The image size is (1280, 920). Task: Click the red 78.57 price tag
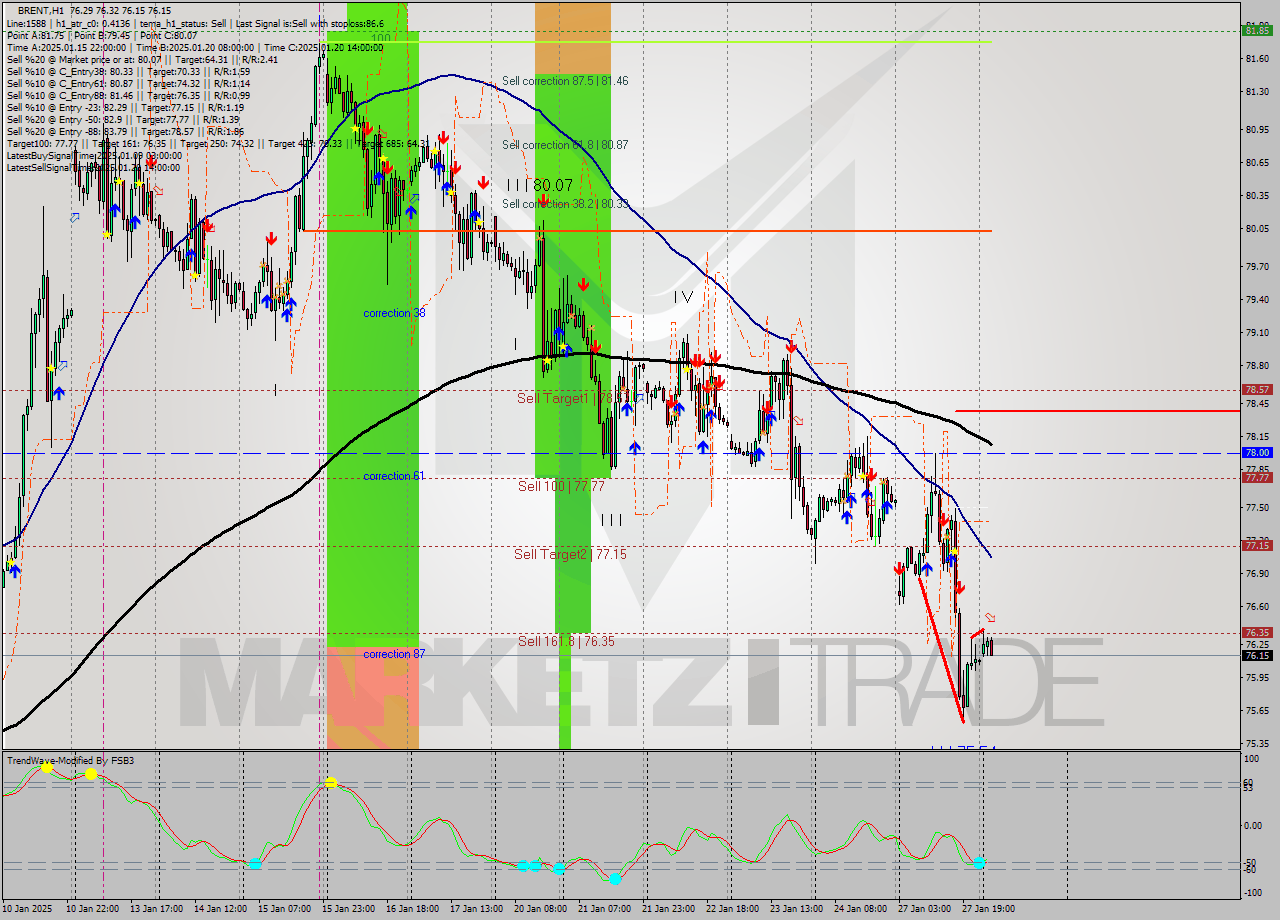click(x=1257, y=390)
